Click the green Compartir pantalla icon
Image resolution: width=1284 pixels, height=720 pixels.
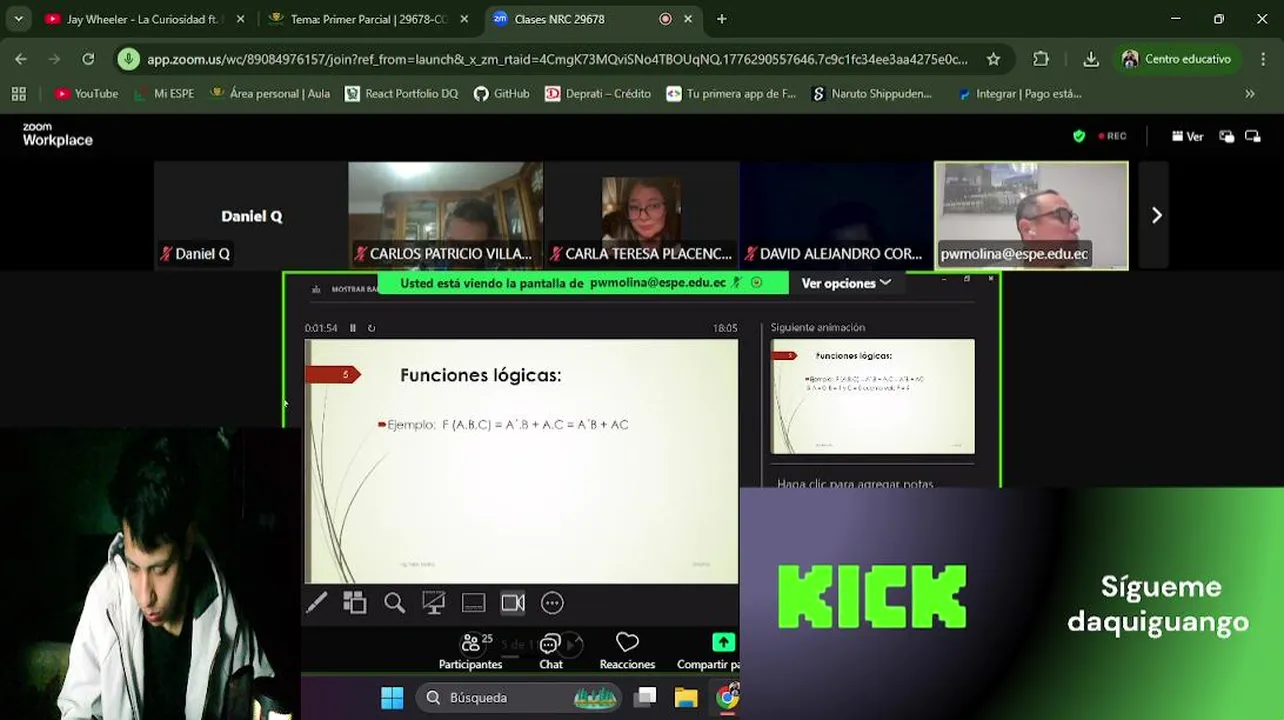point(723,643)
